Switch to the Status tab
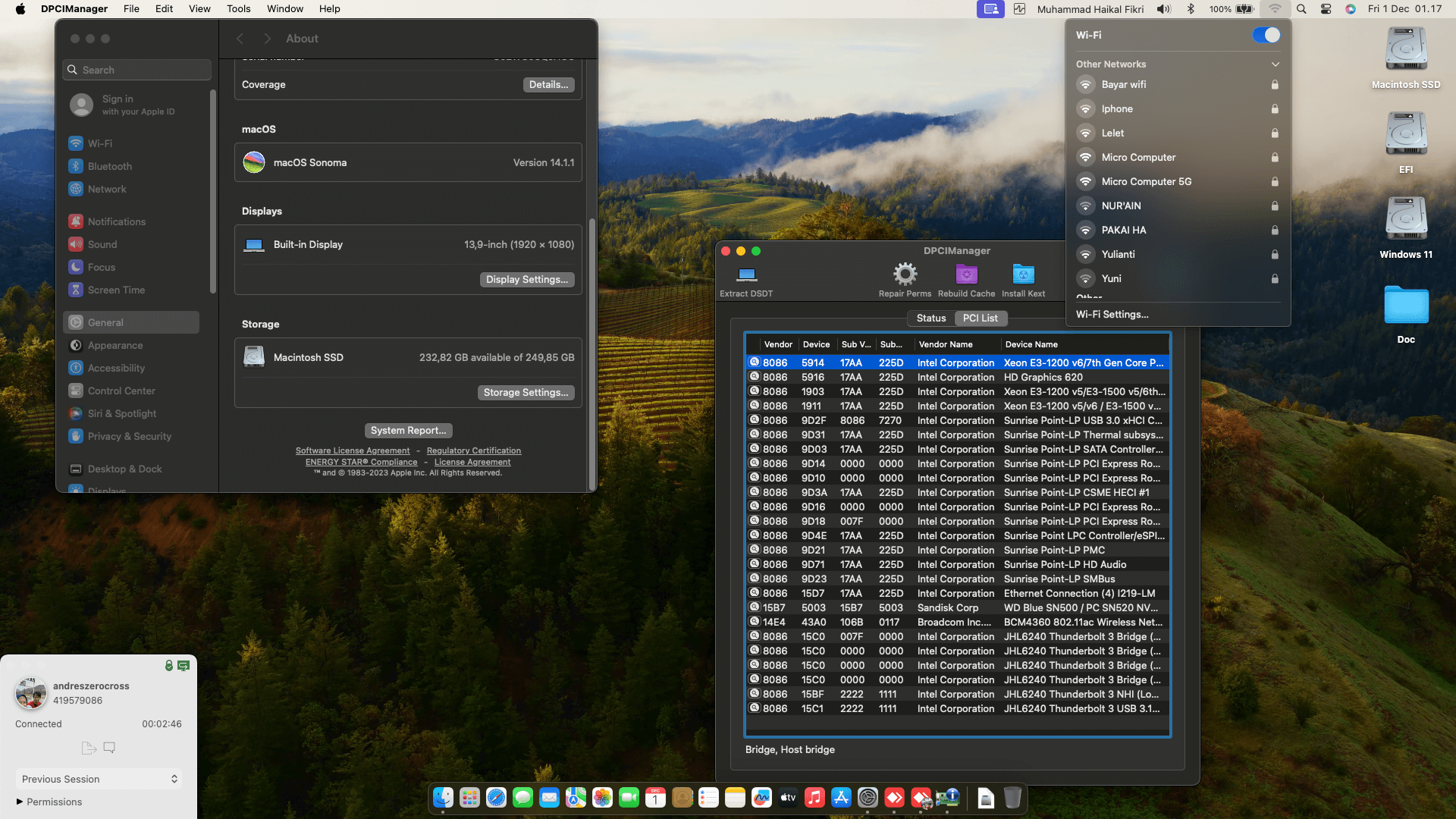The image size is (1456, 819). [x=930, y=318]
